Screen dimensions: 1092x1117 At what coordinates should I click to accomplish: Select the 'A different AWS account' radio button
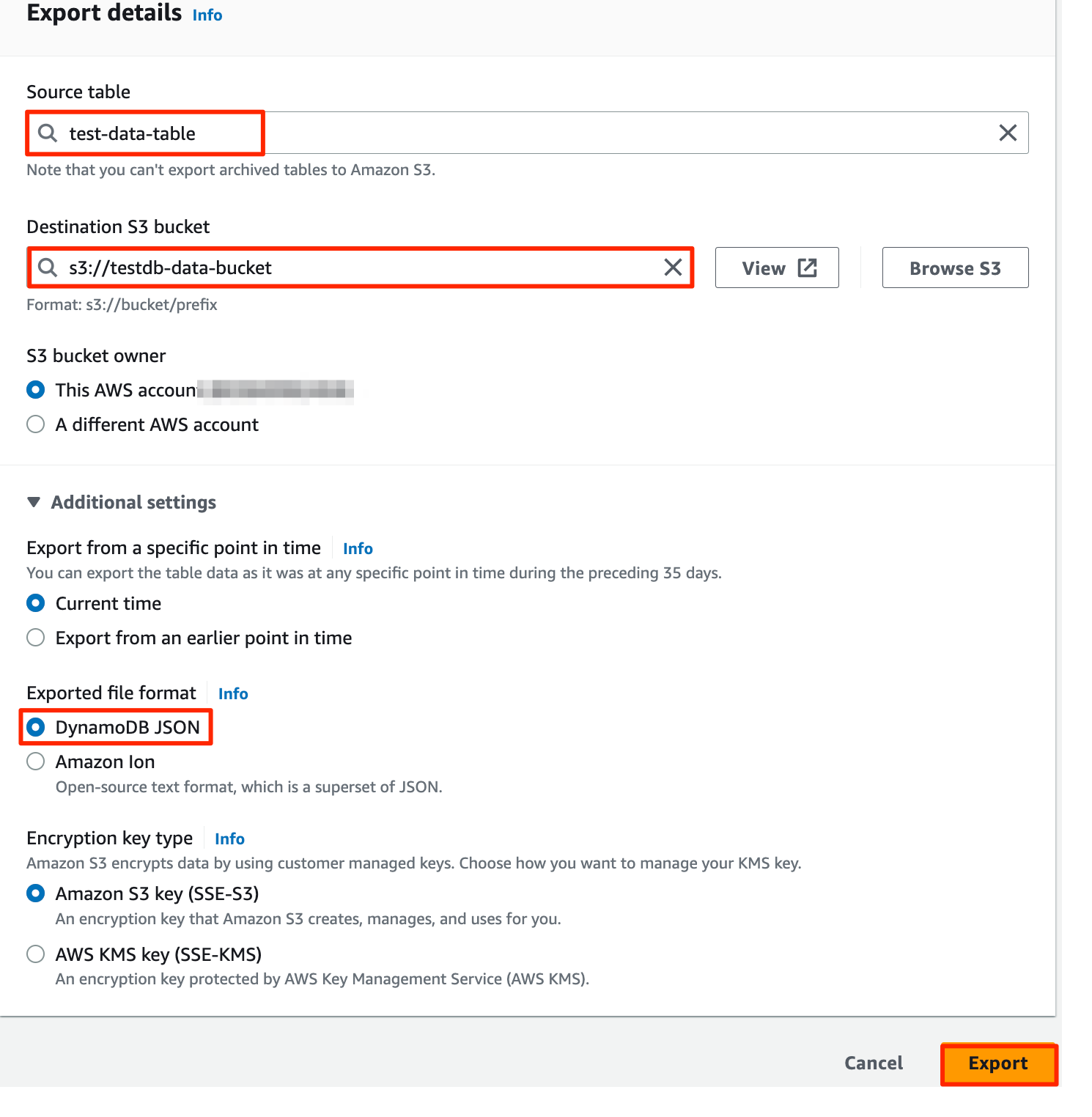click(x=35, y=424)
